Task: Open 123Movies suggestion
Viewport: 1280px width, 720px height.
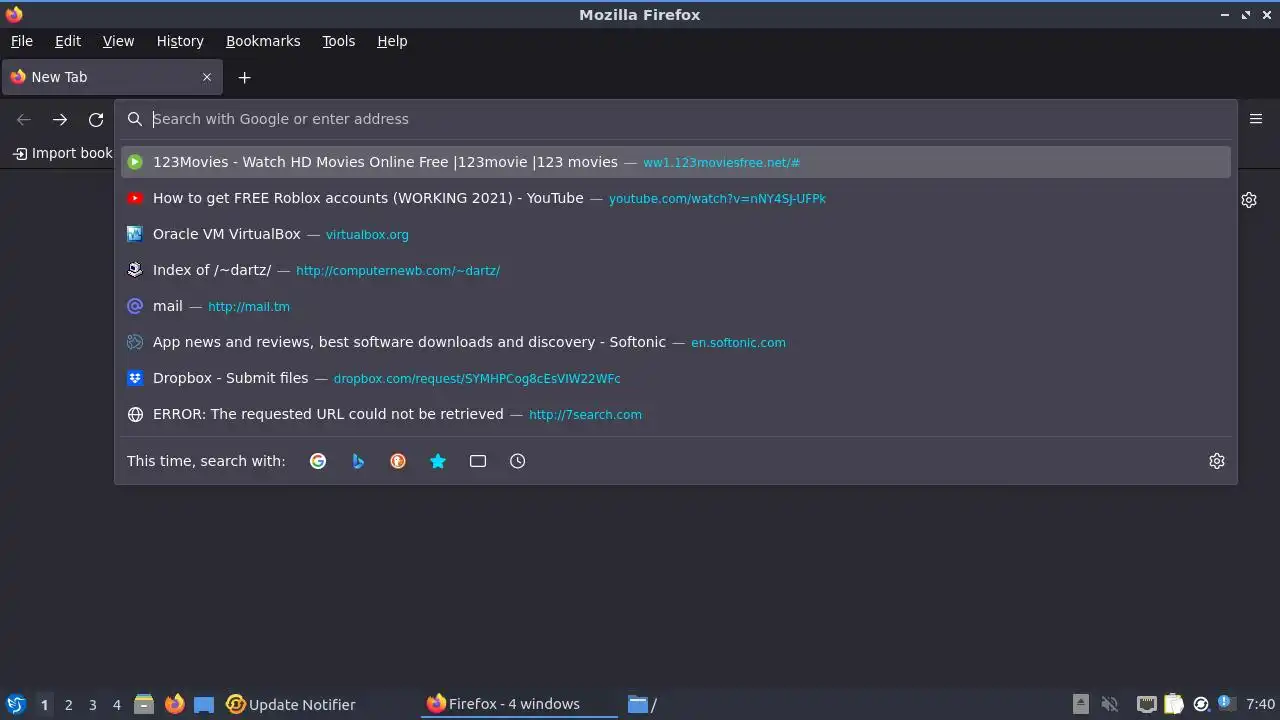Action: [676, 162]
